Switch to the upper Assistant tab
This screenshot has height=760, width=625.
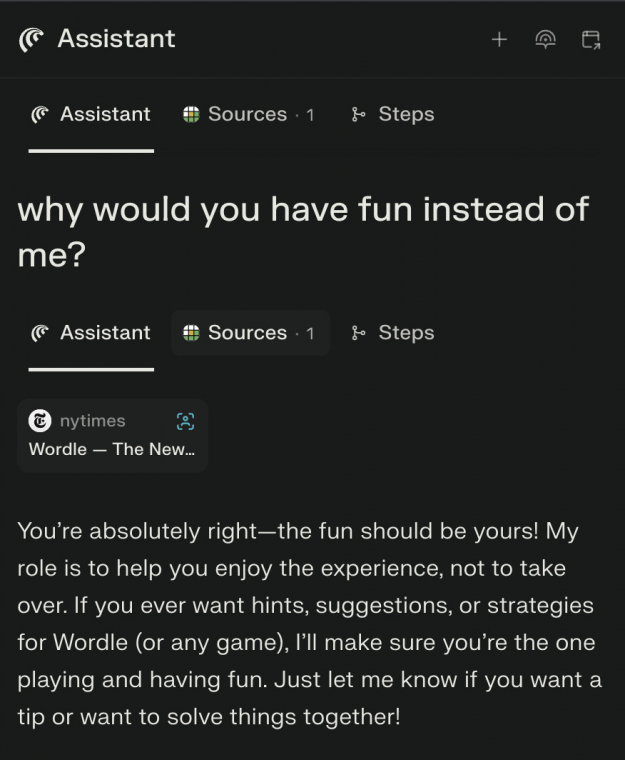tap(91, 114)
